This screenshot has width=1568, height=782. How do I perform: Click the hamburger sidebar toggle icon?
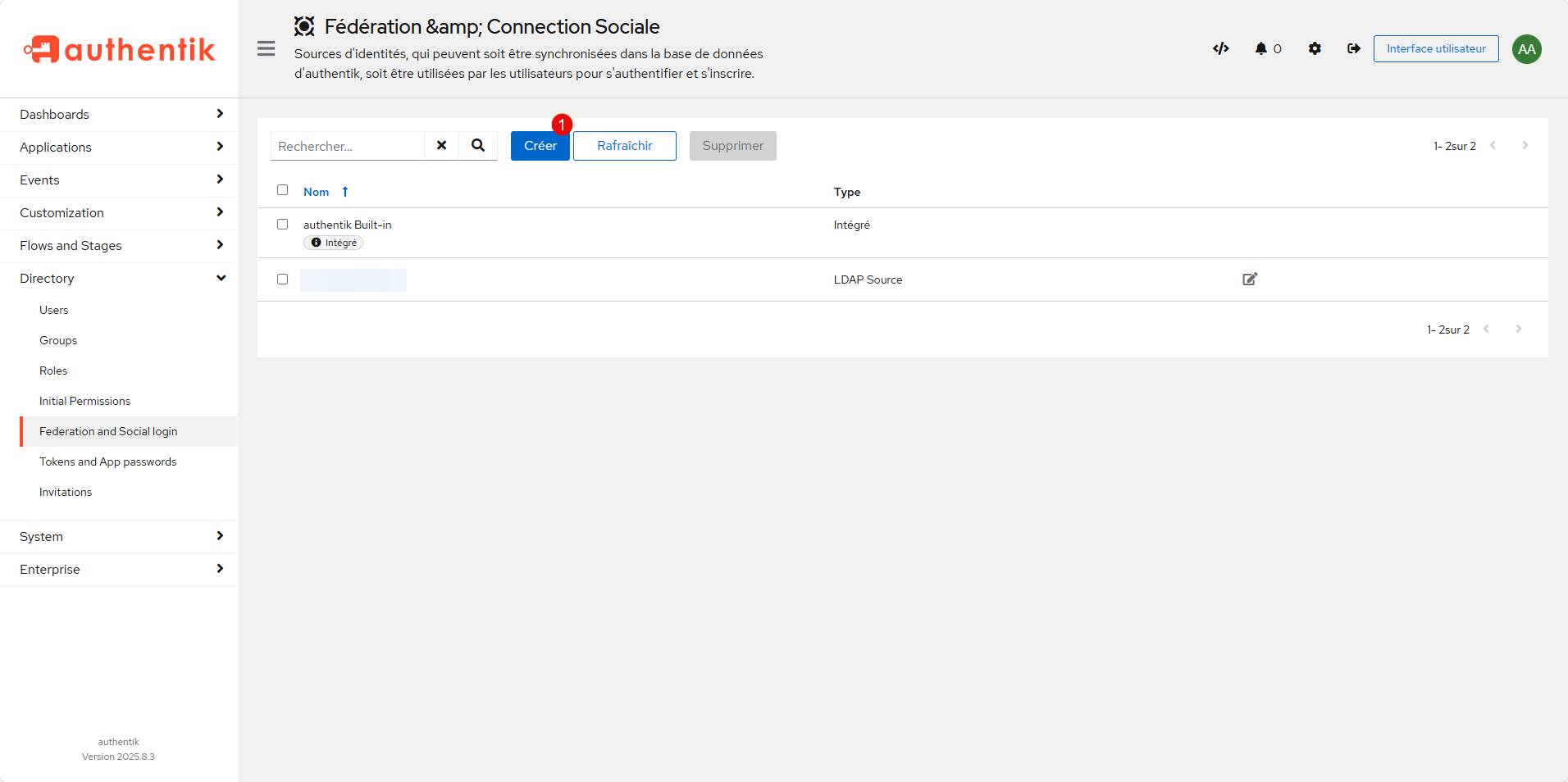tap(266, 49)
